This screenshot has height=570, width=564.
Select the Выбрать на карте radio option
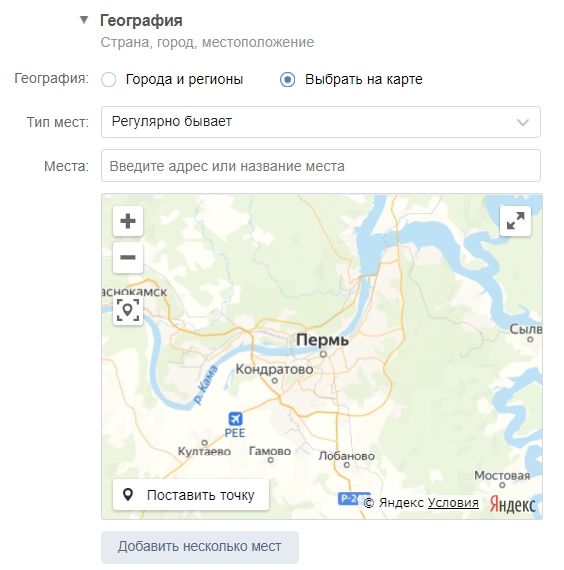287,79
